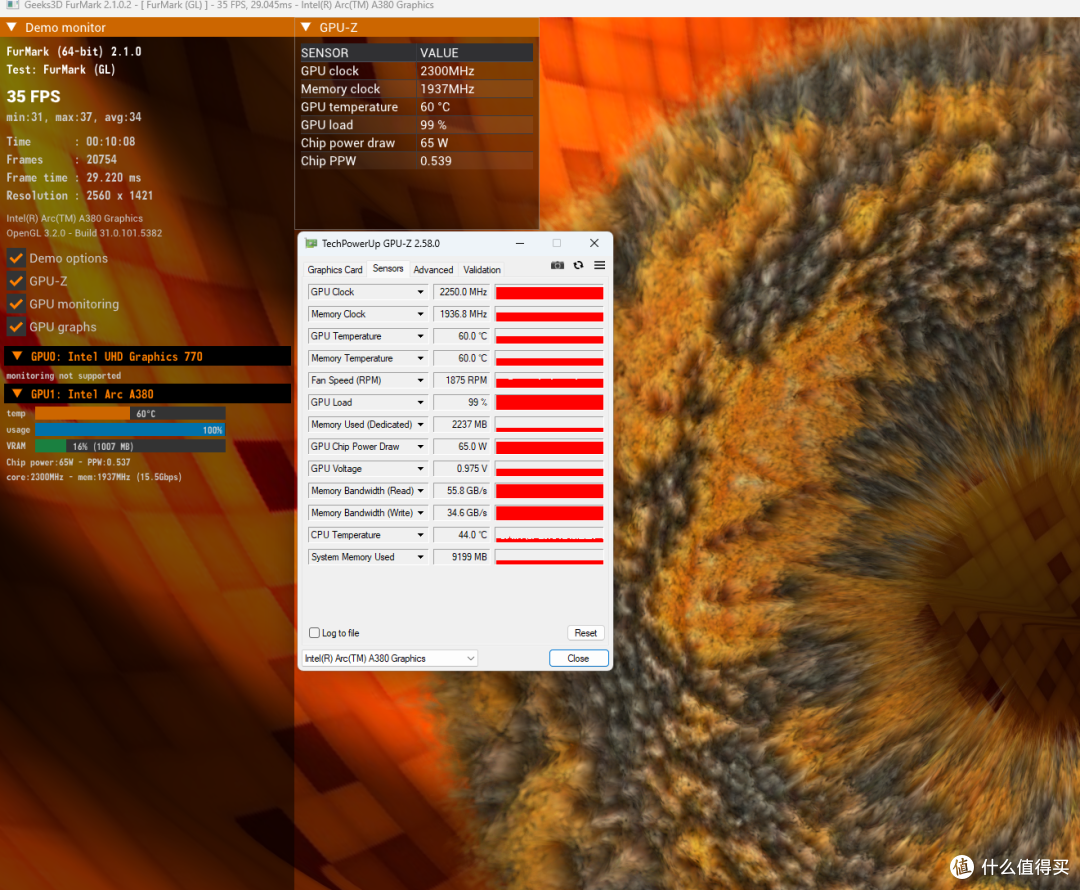The image size is (1080, 890).
Task: Click the Memory Used (Dedicated) history graph
Action: [550, 424]
